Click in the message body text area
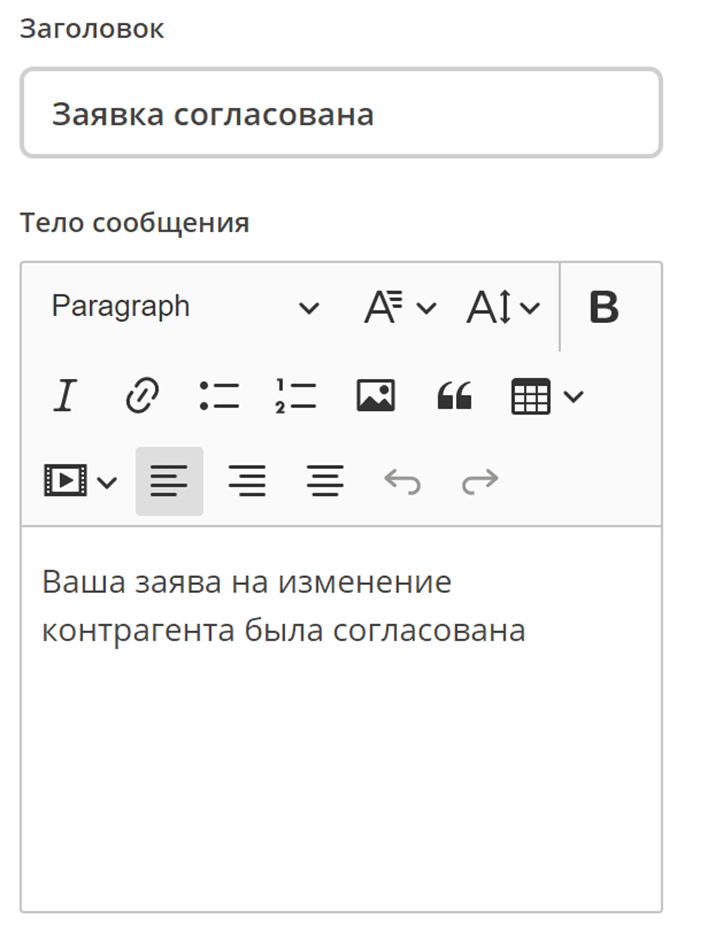 point(341,718)
